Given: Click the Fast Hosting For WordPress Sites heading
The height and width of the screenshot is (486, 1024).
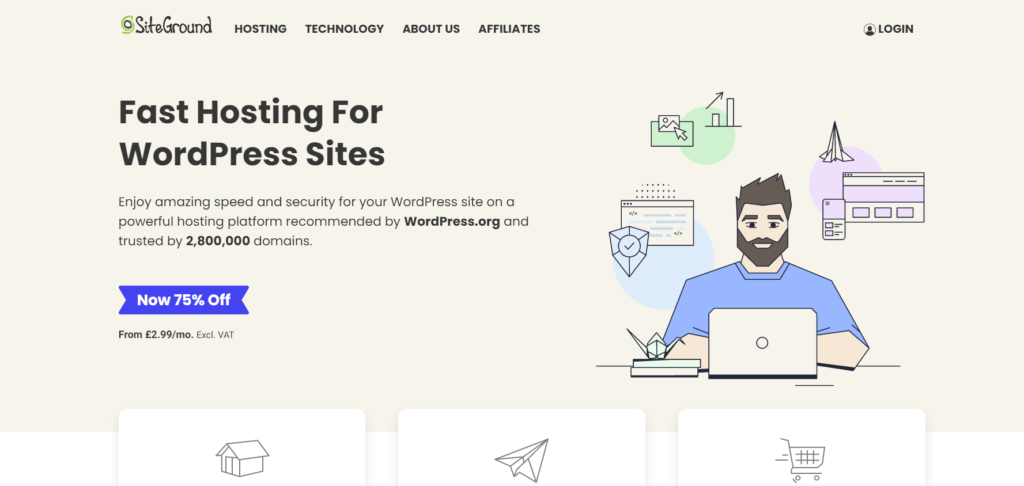Looking at the screenshot, I should tap(251, 133).
